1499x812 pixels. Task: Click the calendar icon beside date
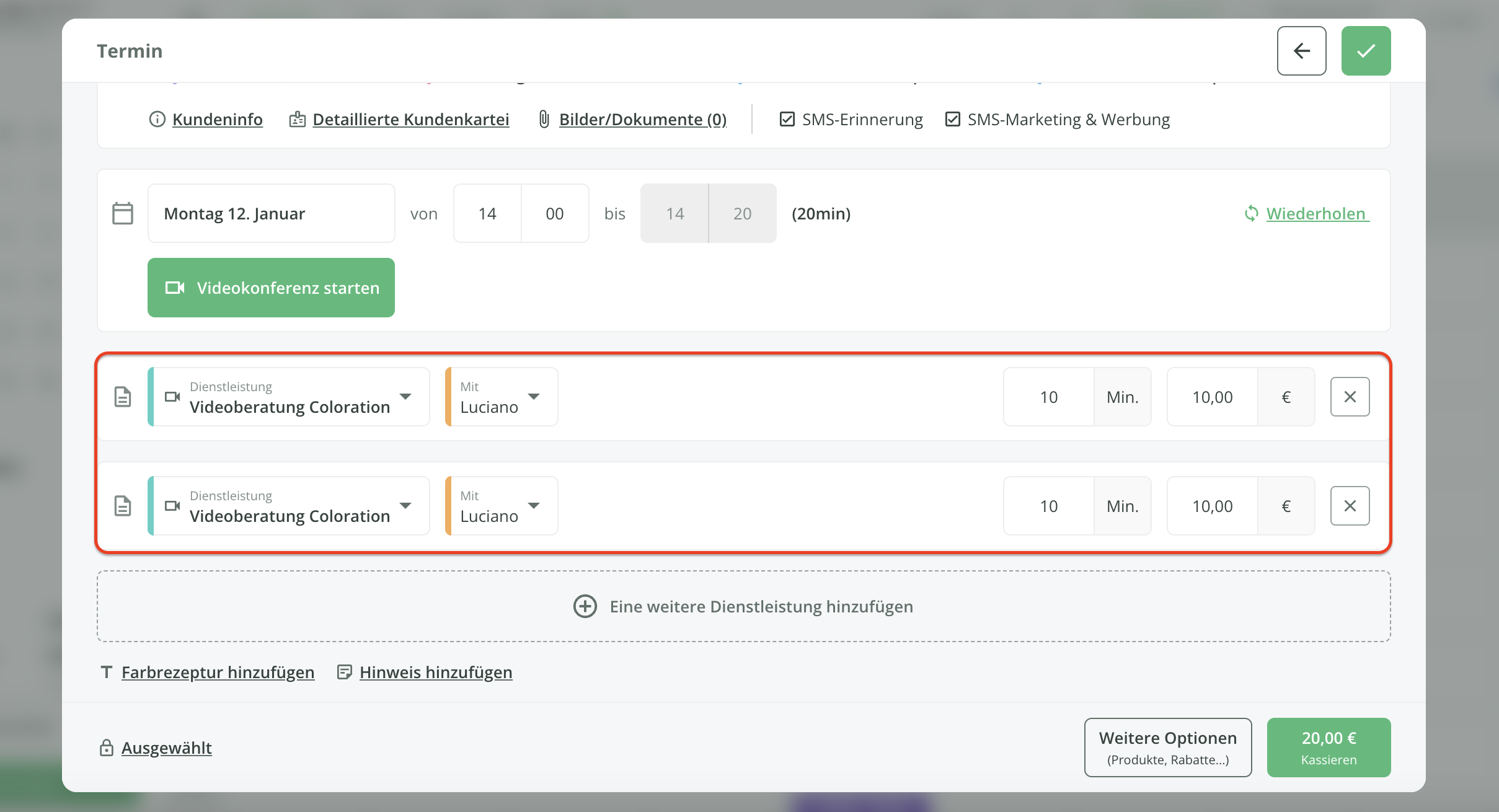tap(123, 213)
